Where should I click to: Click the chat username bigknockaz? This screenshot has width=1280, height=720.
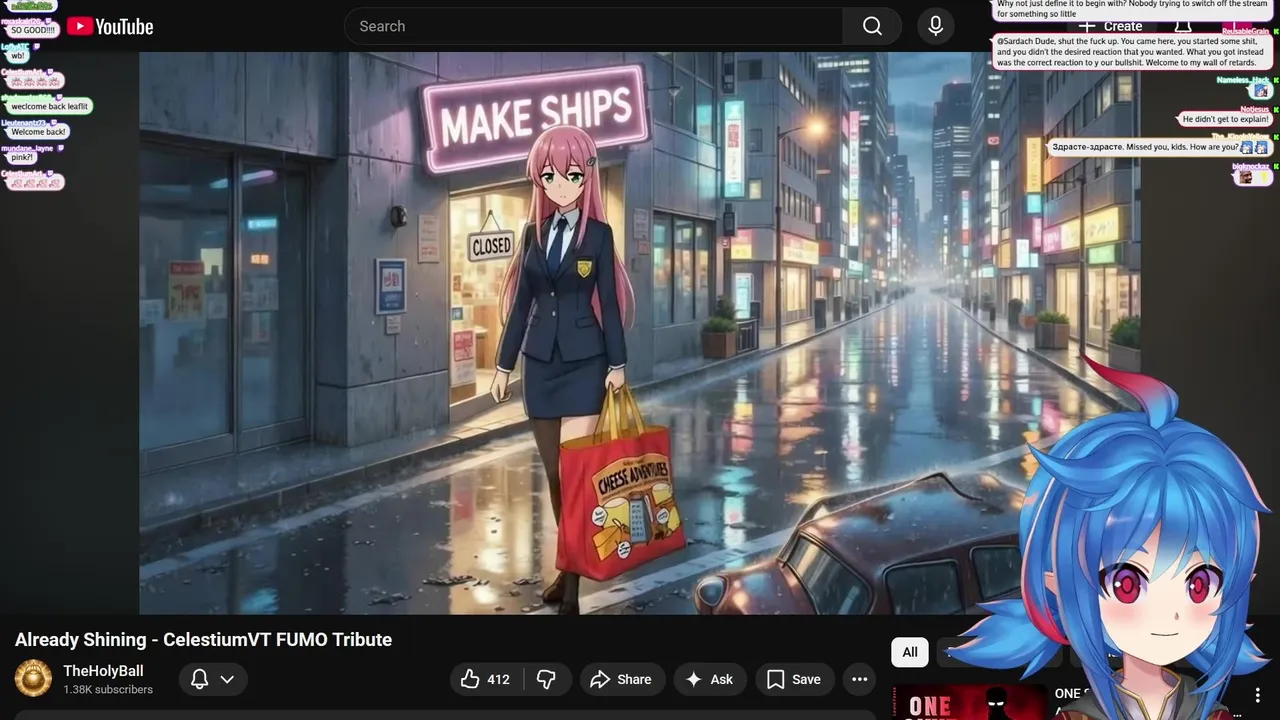1250,166
